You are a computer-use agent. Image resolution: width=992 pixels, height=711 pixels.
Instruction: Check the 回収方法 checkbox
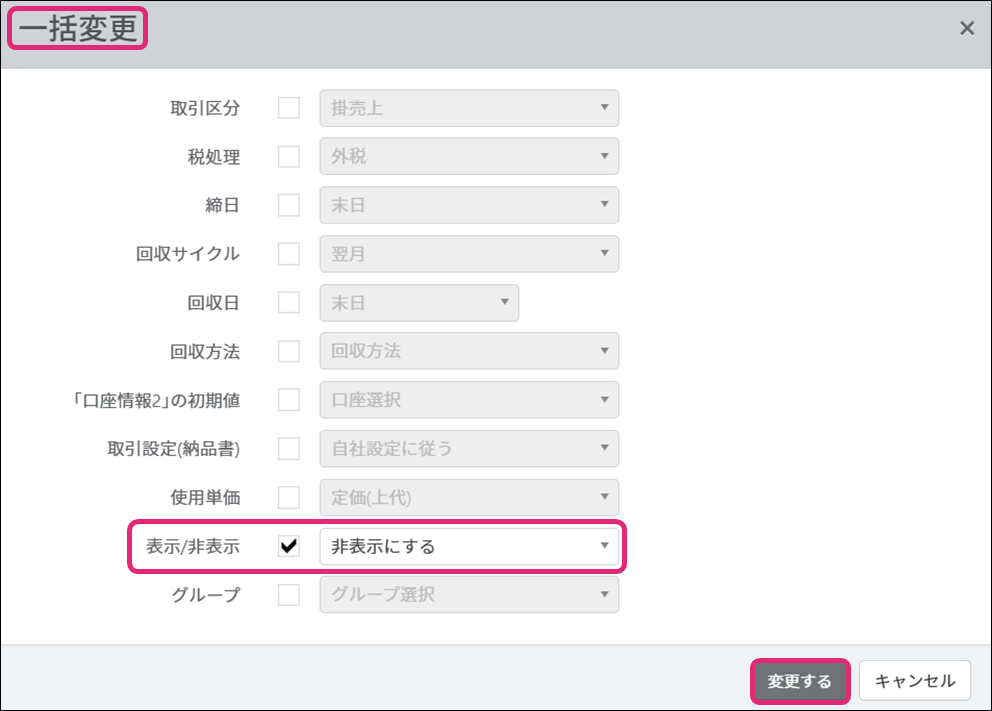tap(289, 351)
